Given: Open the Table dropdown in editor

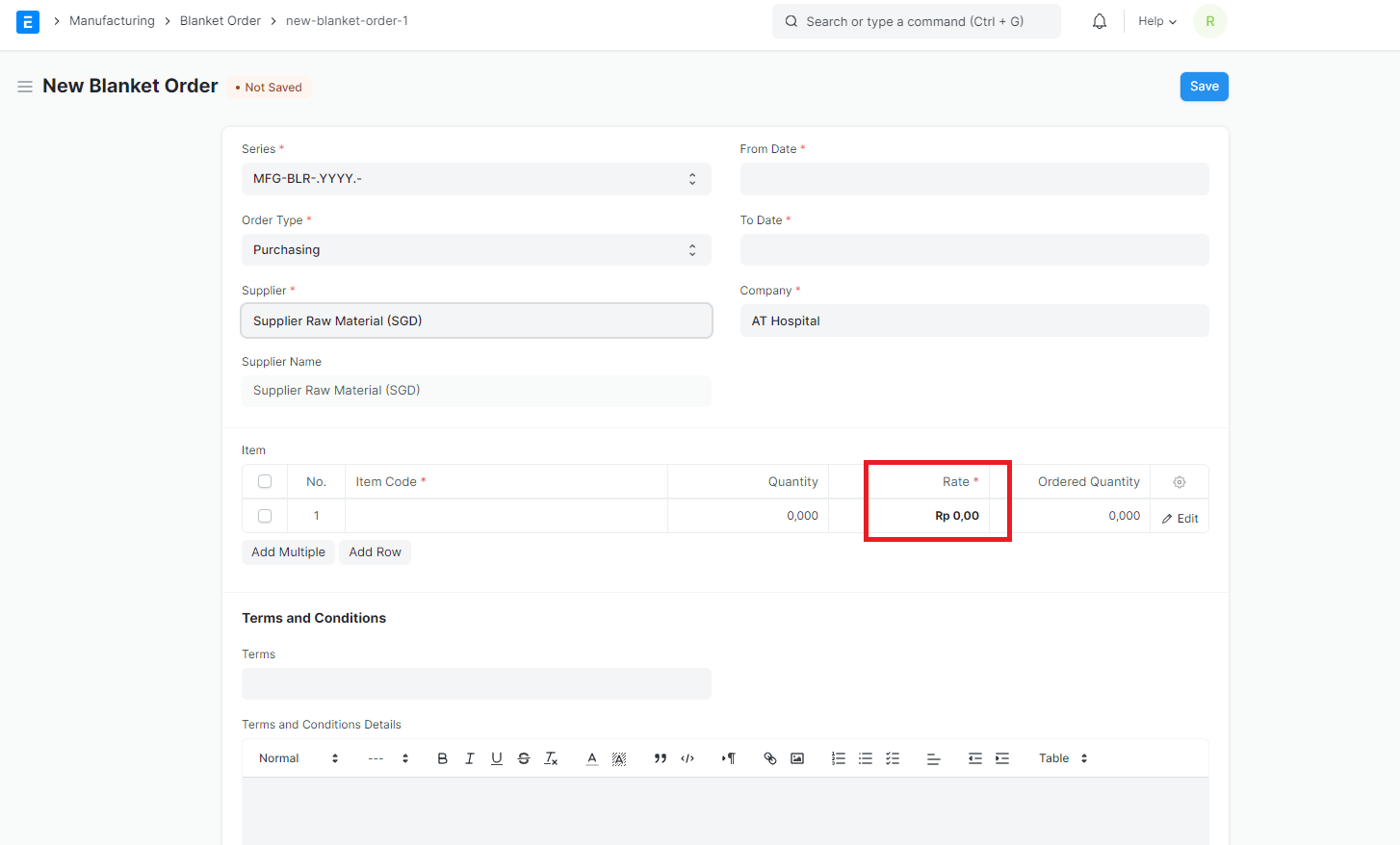Looking at the screenshot, I should pyautogui.click(x=1063, y=758).
